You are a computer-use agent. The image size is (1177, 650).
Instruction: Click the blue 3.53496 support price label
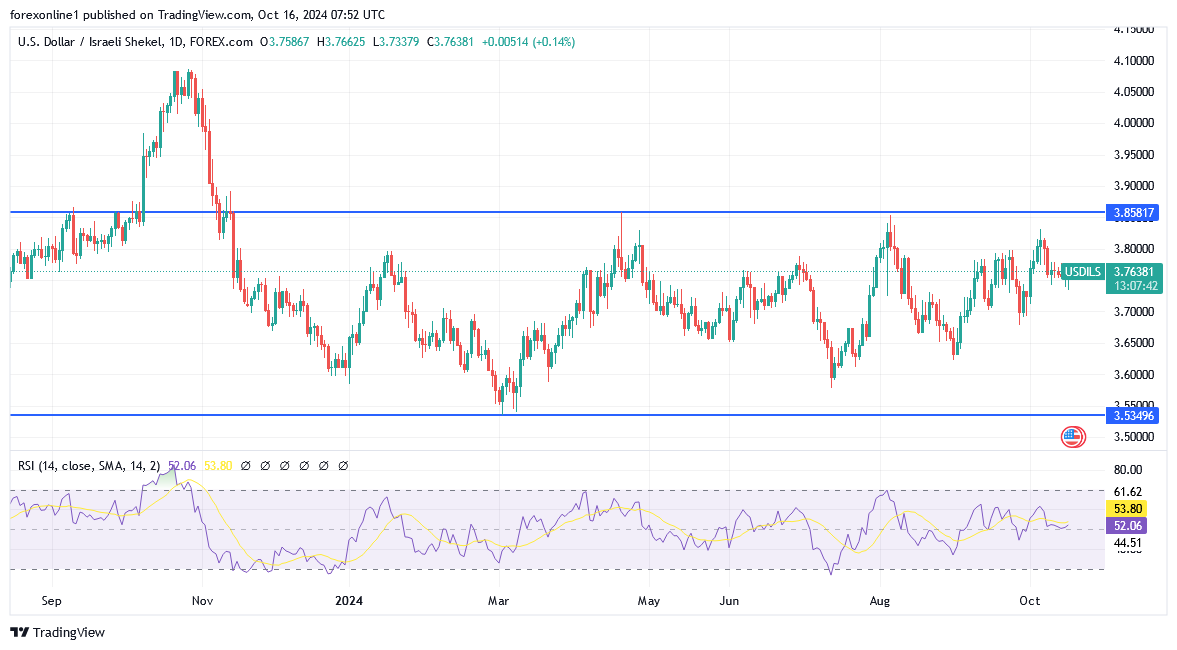click(x=1133, y=415)
